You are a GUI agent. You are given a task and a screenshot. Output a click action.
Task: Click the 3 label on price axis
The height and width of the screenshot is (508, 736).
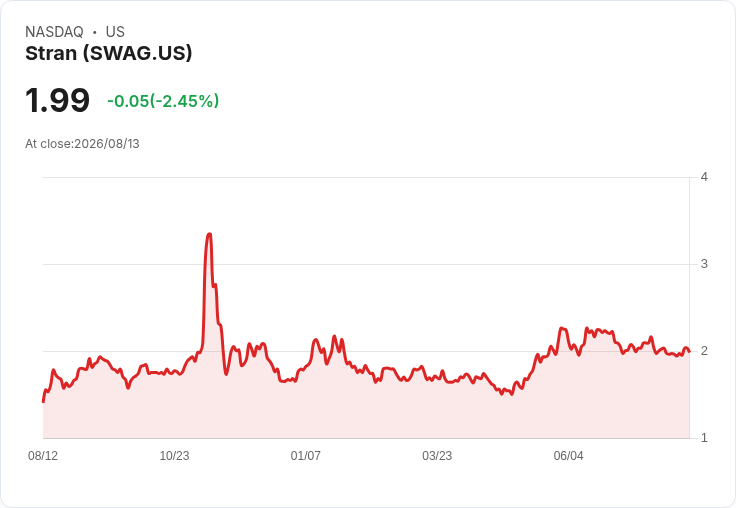coord(704,264)
